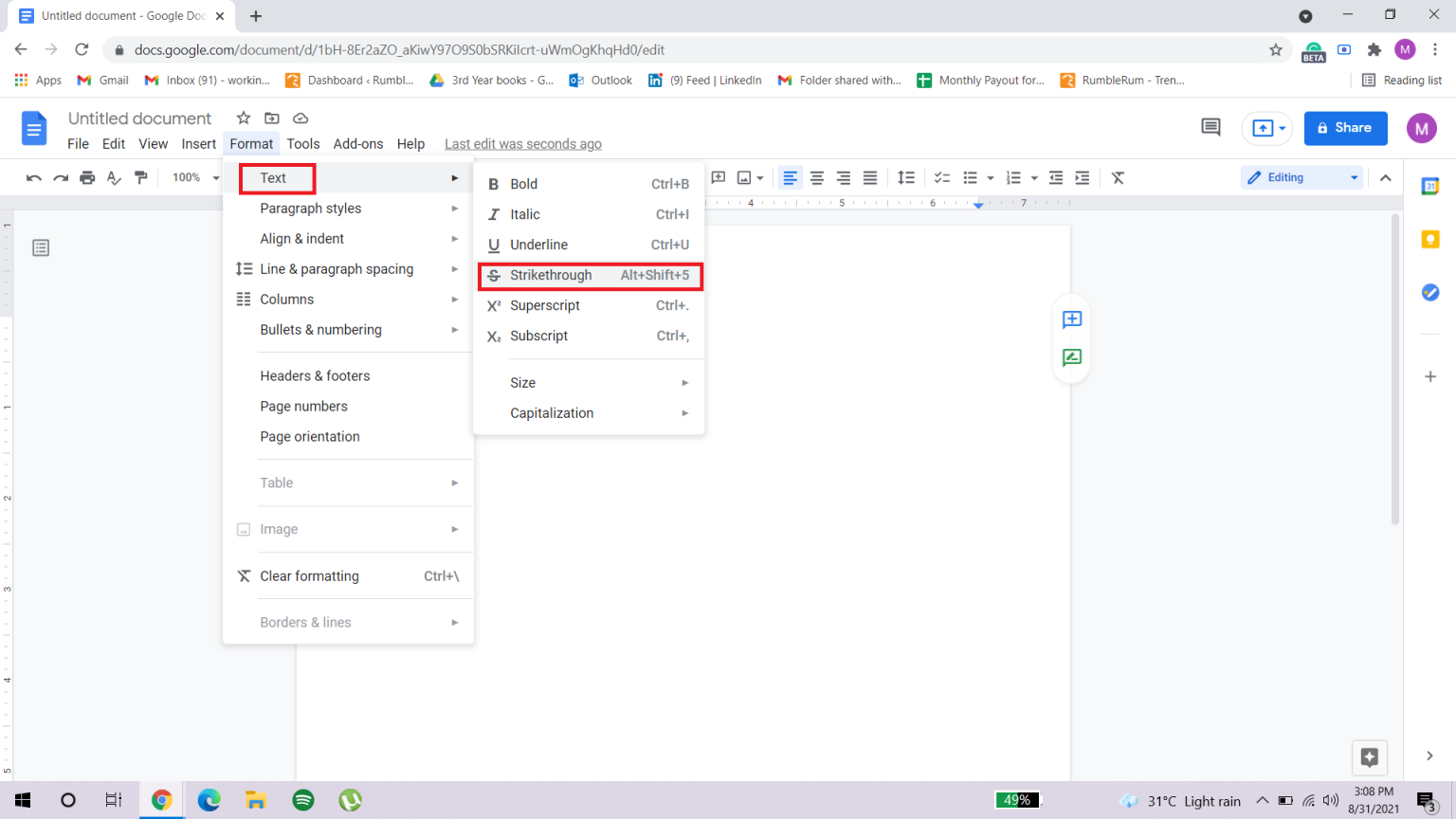
Task: Open Google Keep in side panel
Action: [x=1429, y=240]
